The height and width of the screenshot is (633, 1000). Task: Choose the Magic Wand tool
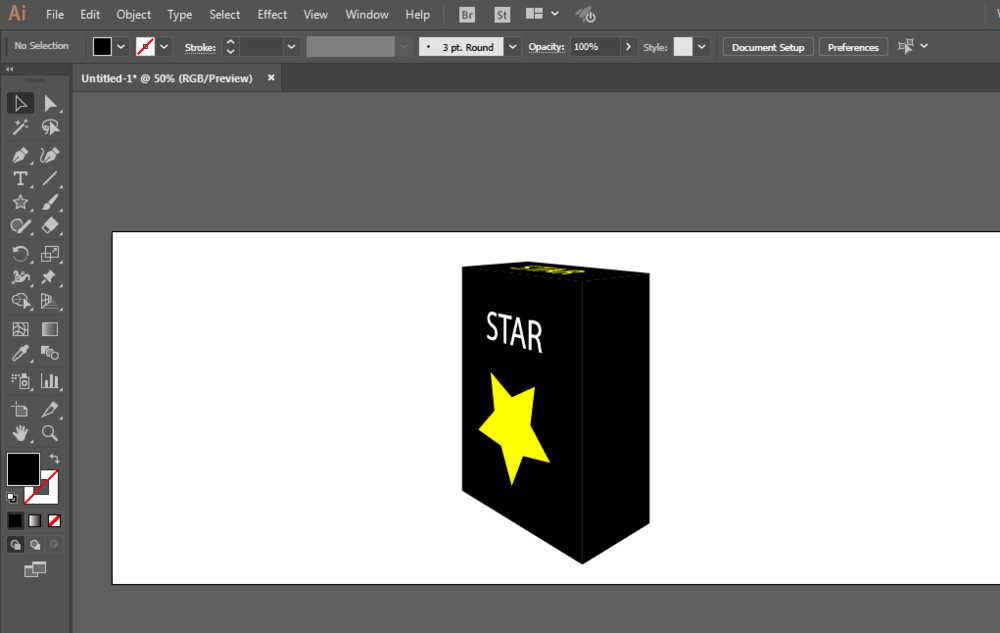coord(20,128)
